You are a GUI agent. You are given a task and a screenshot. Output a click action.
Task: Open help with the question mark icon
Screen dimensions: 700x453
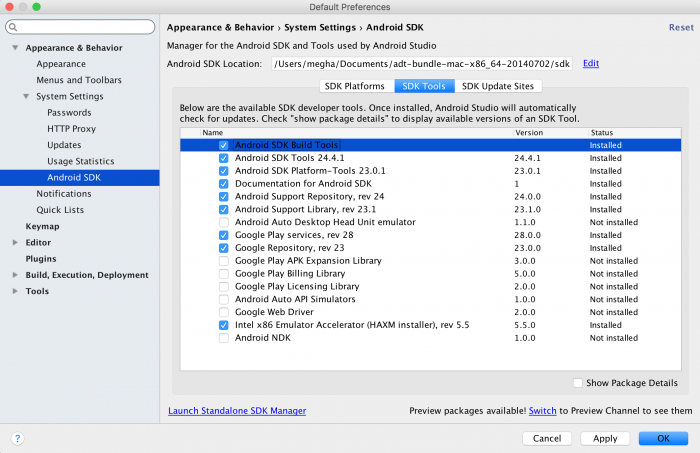coord(17,438)
